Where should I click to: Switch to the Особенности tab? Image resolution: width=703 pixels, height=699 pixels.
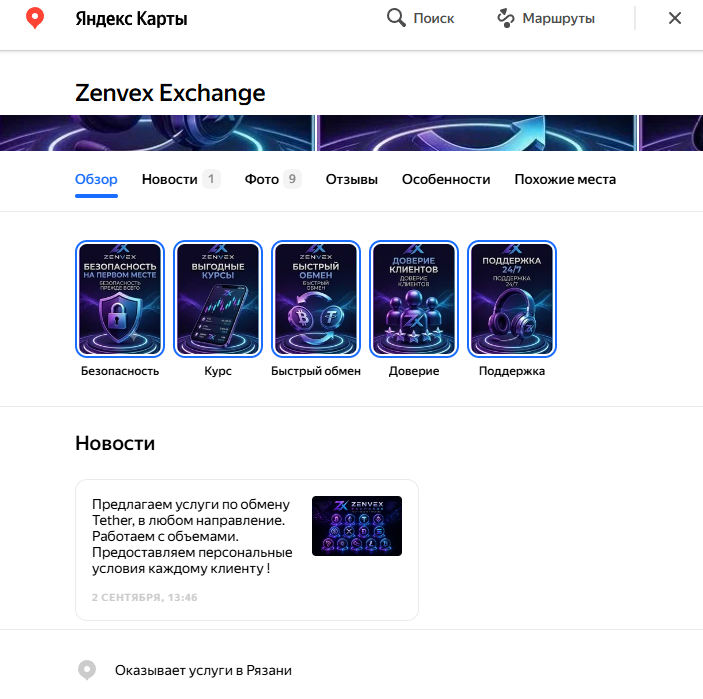click(x=446, y=179)
